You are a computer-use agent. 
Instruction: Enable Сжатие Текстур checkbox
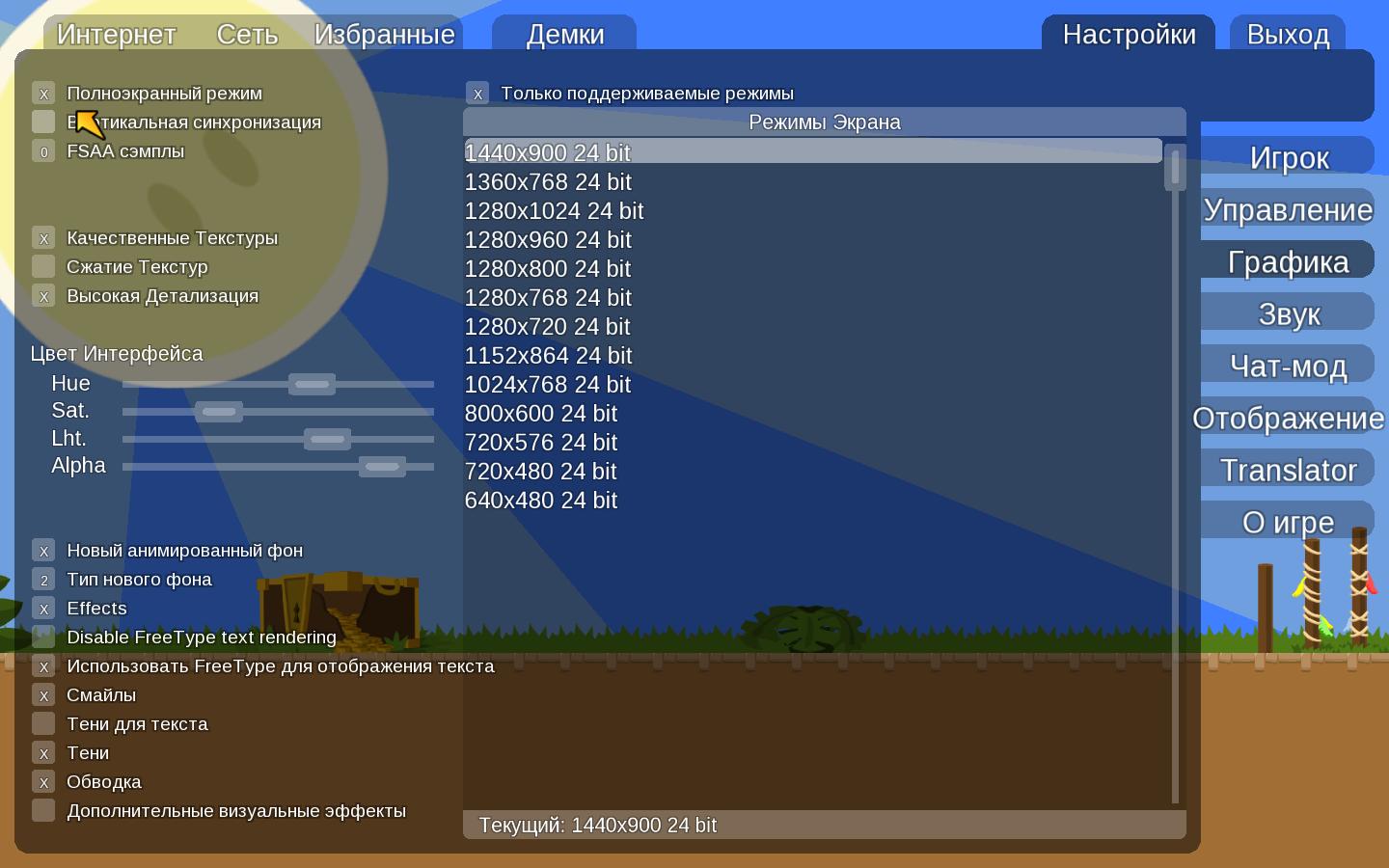tap(43, 267)
